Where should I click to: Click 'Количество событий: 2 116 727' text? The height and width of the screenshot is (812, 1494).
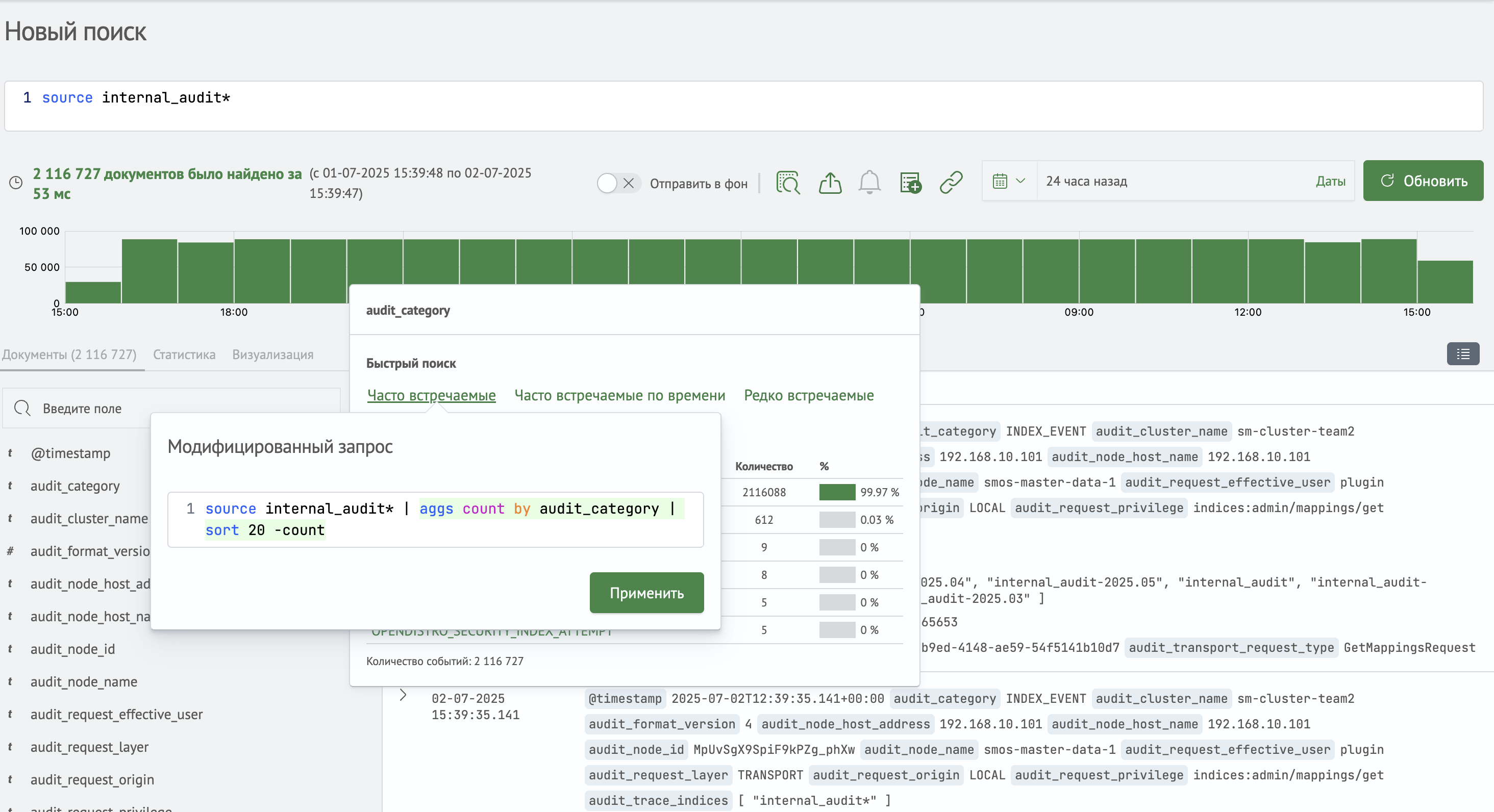444,662
